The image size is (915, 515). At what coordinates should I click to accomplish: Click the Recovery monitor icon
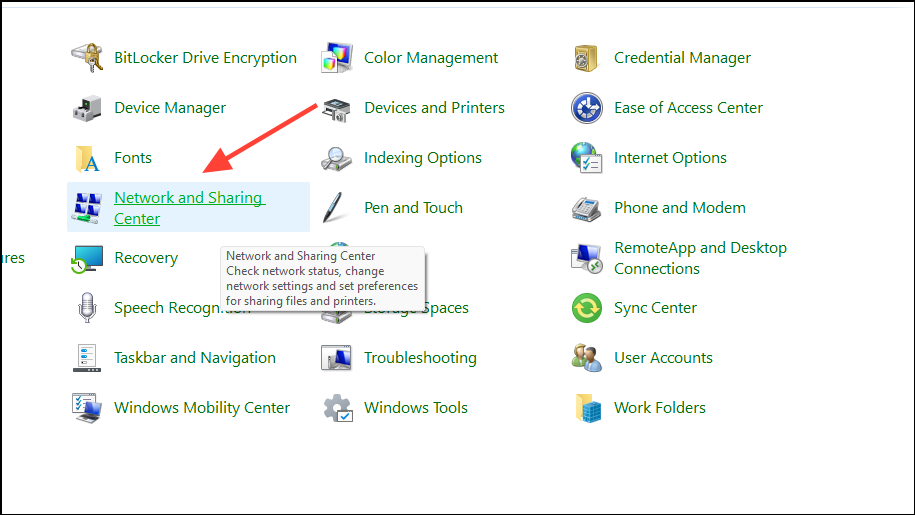tap(87, 258)
